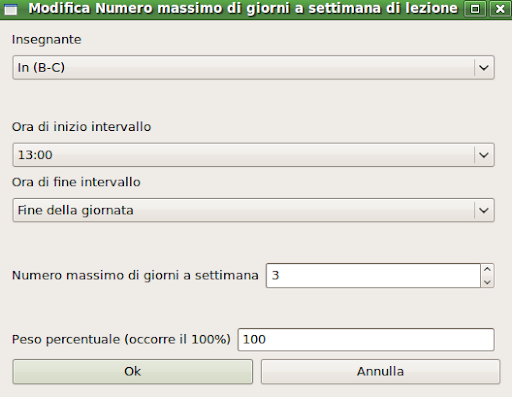
Task: Open the 'Fine della giornata' combo box
Action: coord(253,210)
